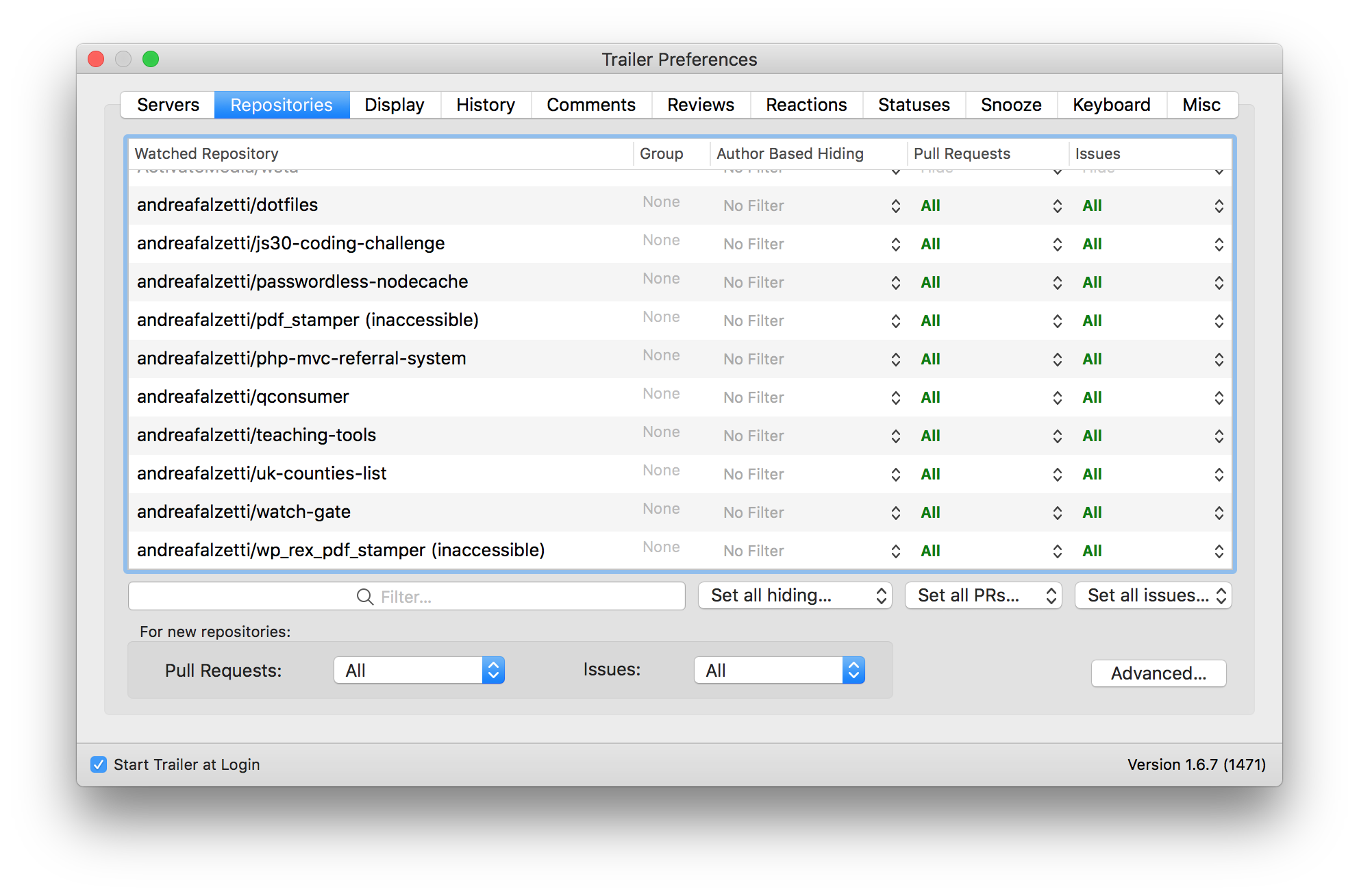The image size is (1359, 896).
Task: Select the andreafalzetti/qconsumer repository name
Action: pyautogui.click(x=242, y=397)
